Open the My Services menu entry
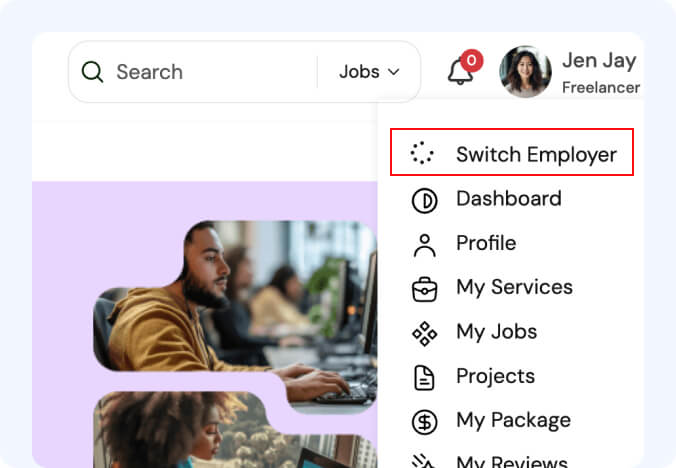 point(514,287)
